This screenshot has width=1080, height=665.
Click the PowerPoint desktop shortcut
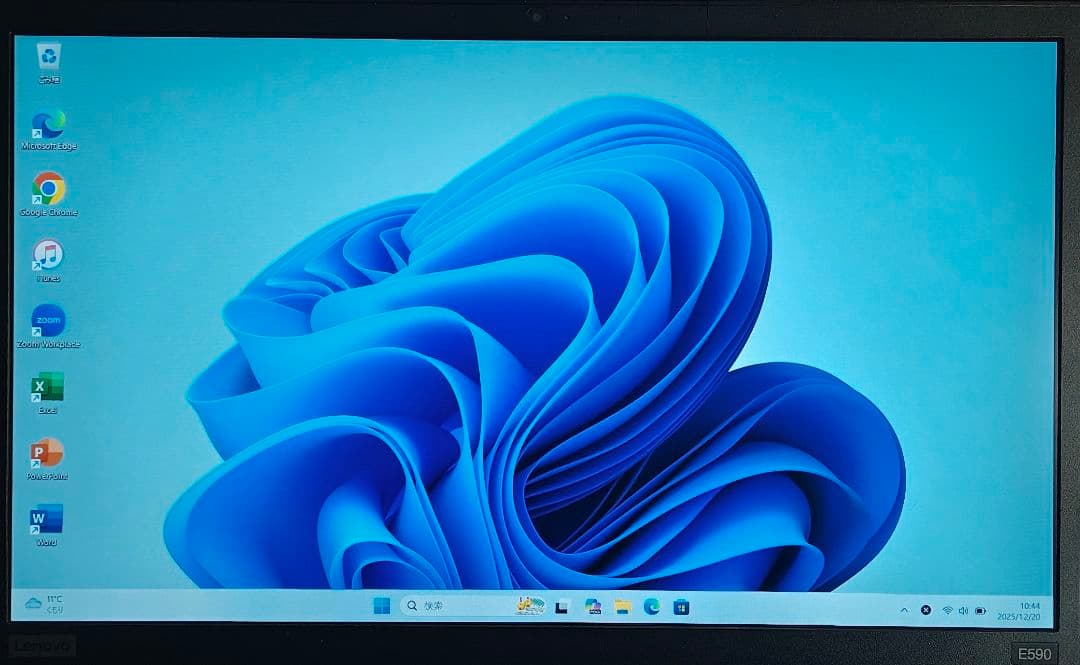point(47,454)
